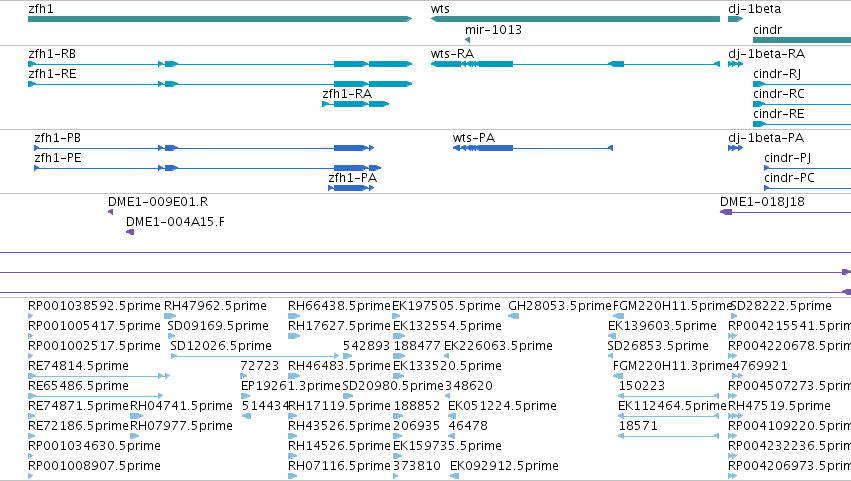Select the EP19261.3prime label
Screen dimensions: 851x481
point(290,386)
